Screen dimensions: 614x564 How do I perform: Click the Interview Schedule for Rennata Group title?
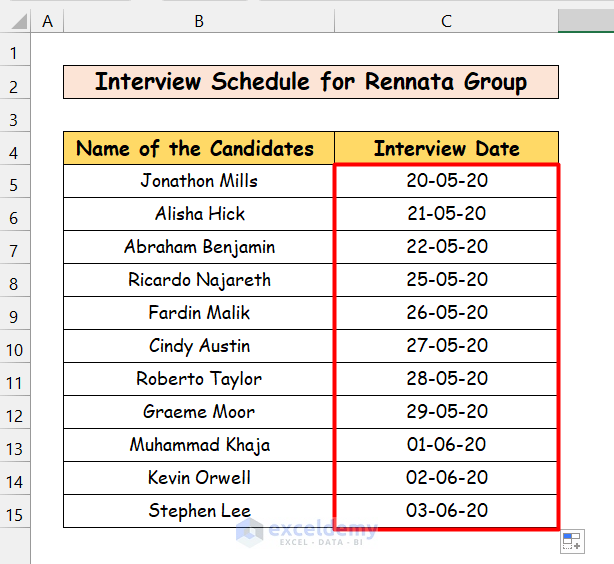[311, 83]
